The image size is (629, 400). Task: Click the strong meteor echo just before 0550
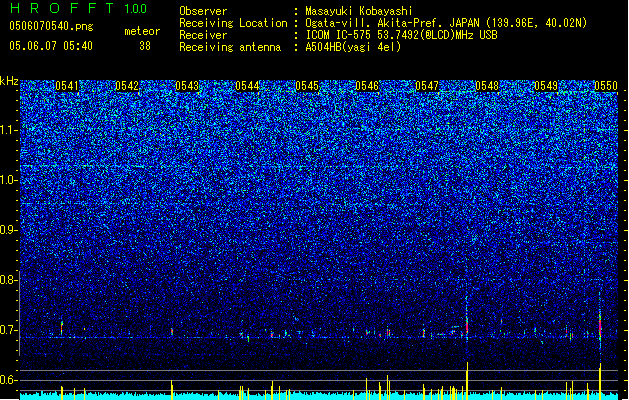pos(600,325)
